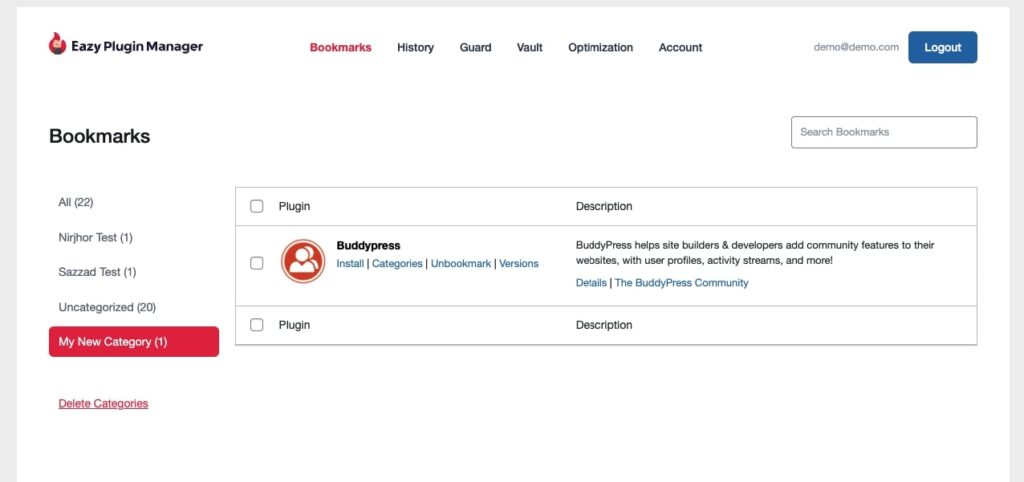Click the BuddyPress description text

(755, 253)
